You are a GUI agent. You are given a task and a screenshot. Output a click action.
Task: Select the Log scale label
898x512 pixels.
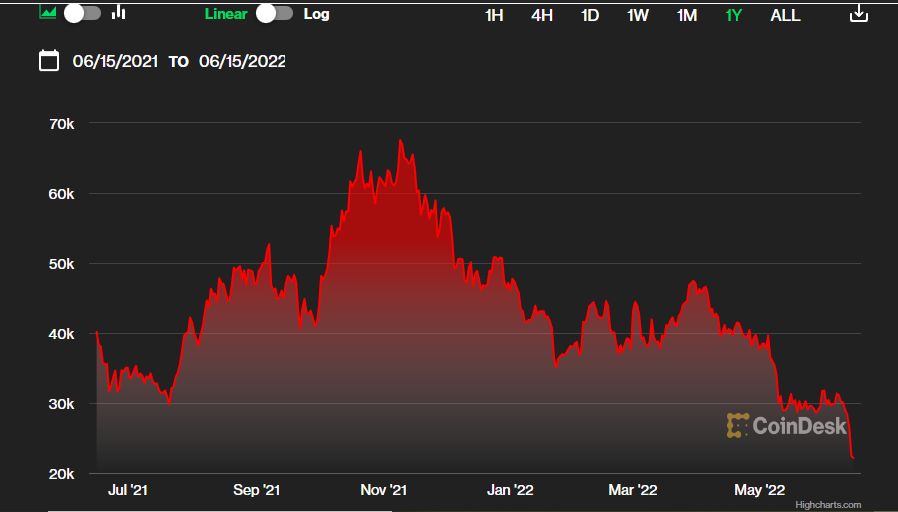[x=316, y=14]
